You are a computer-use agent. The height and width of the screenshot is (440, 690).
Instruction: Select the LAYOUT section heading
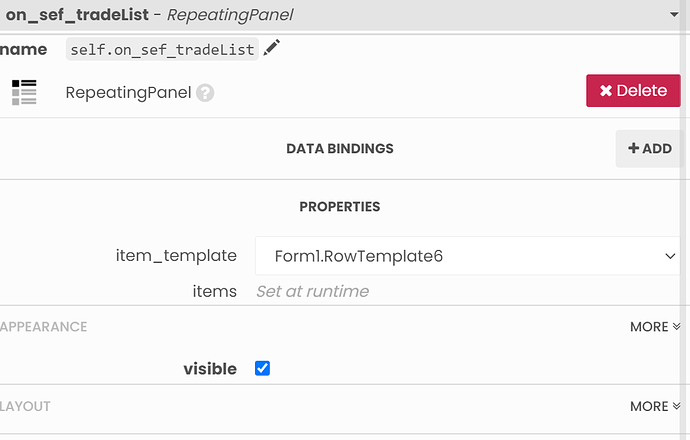25,407
